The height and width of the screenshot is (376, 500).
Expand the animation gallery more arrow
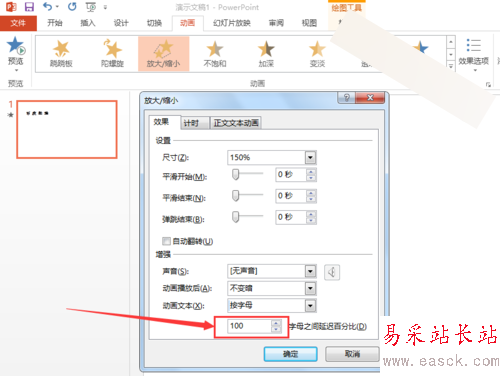click(x=451, y=66)
